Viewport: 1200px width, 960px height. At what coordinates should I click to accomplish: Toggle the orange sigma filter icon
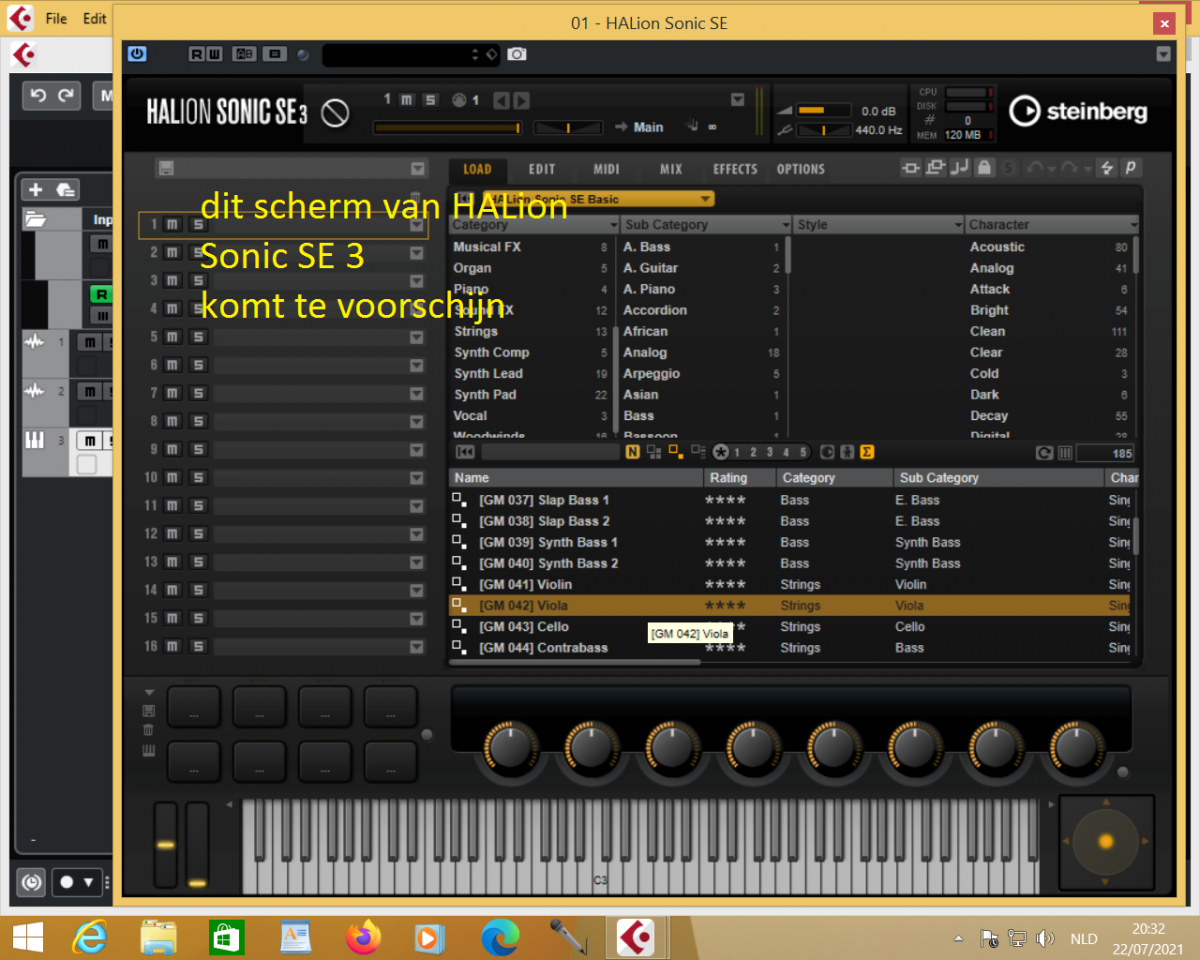click(867, 453)
